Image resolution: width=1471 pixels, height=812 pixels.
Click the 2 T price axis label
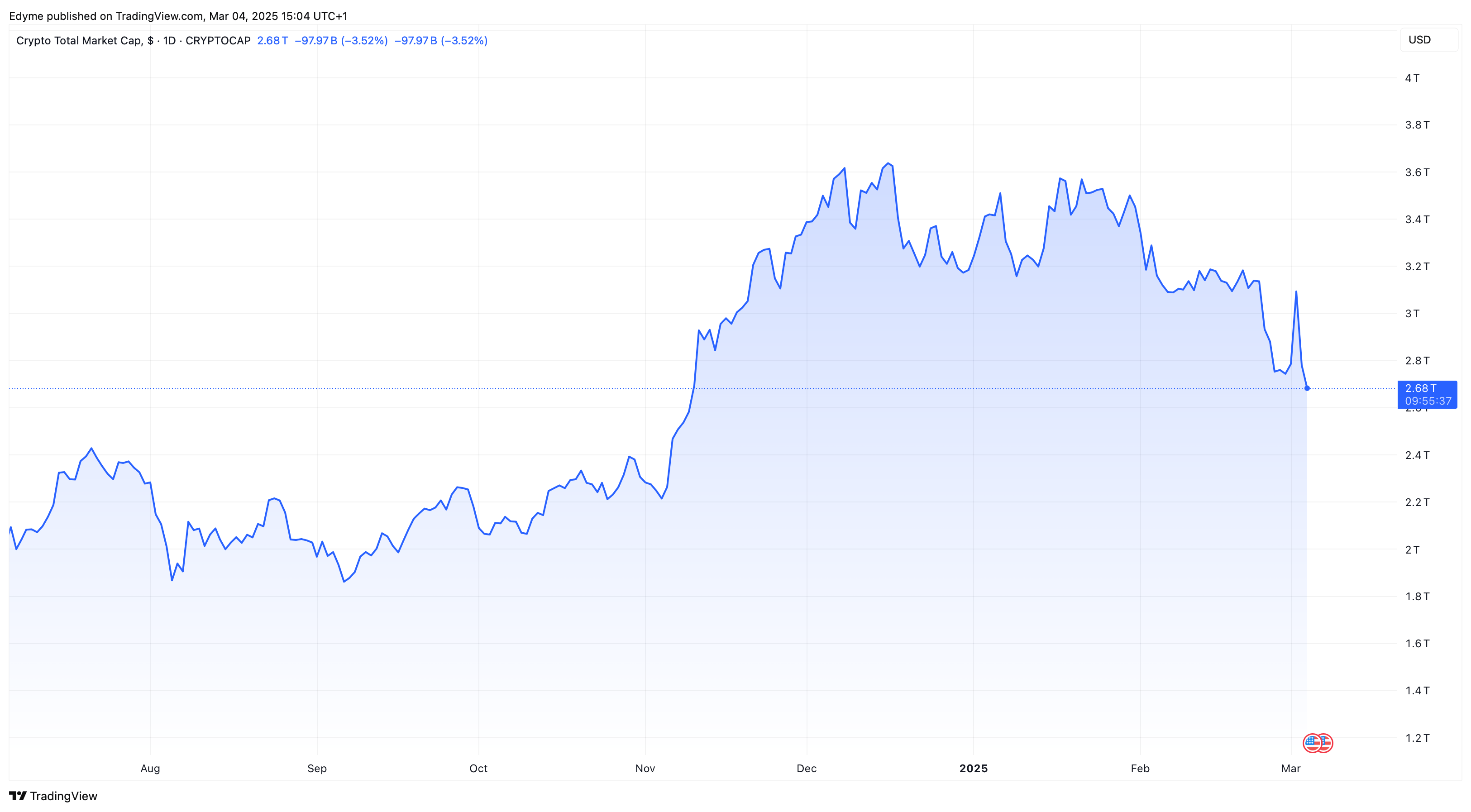1412,550
